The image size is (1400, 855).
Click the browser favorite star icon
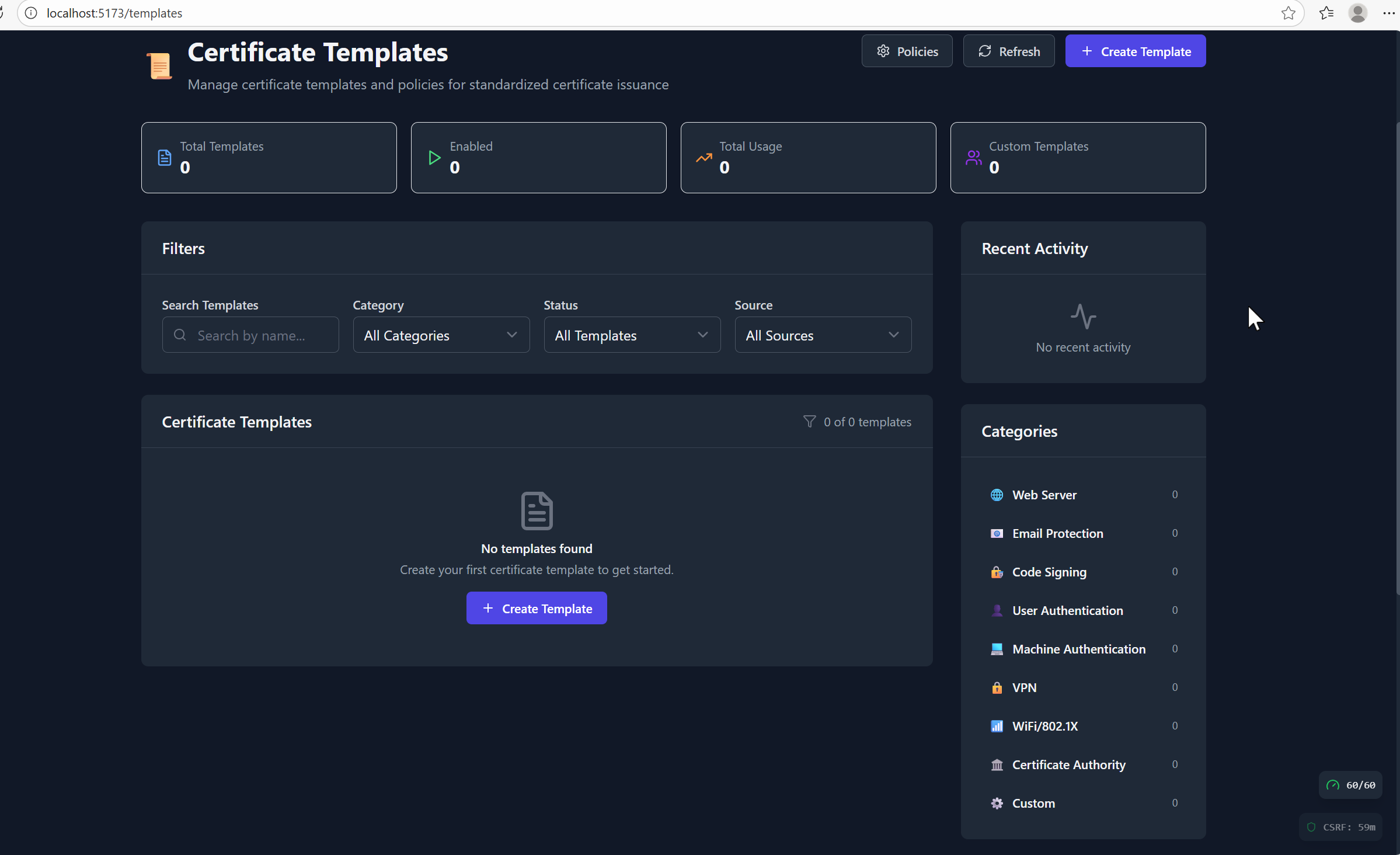pos(1288,13)
